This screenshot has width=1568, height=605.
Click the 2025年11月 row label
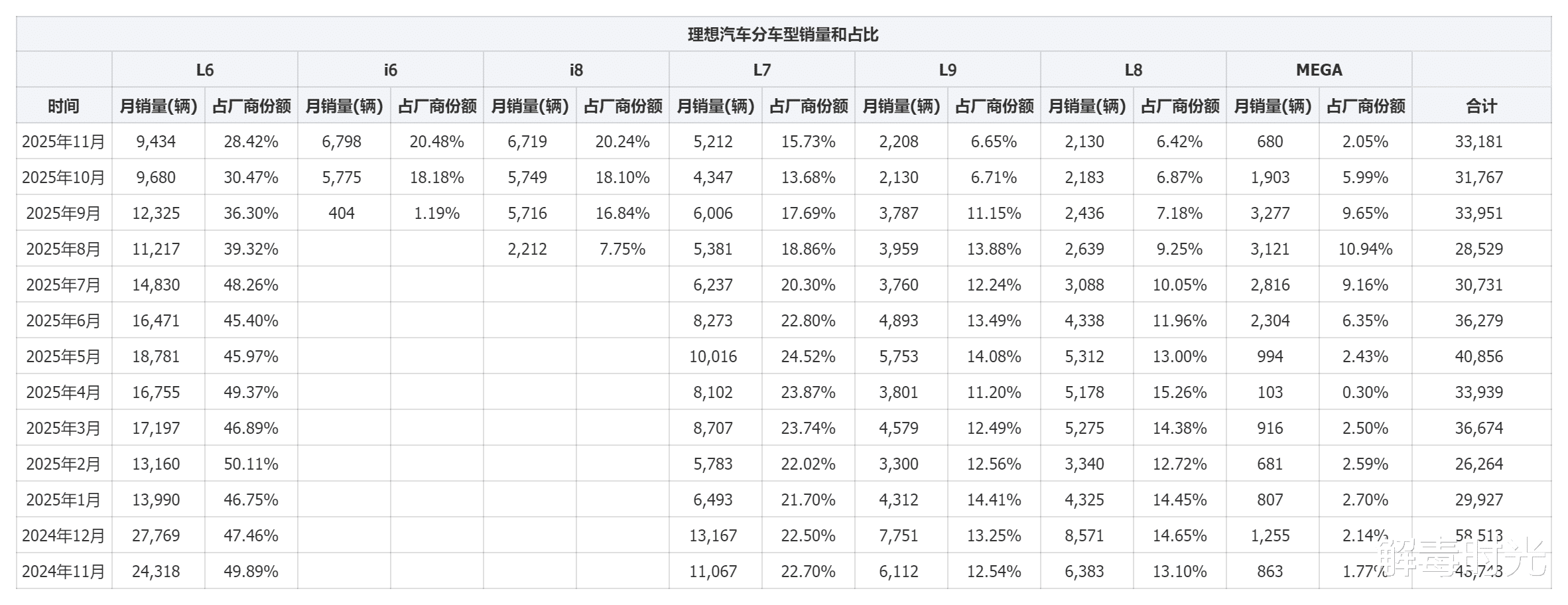coord(64,141)
